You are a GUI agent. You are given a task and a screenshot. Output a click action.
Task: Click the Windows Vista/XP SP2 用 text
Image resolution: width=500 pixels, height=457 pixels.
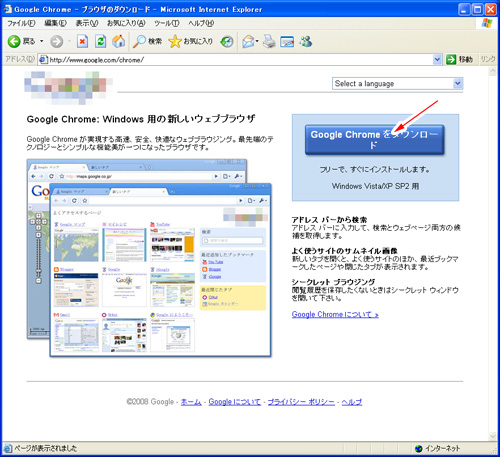pyautogui.click(x=375, y=186)
